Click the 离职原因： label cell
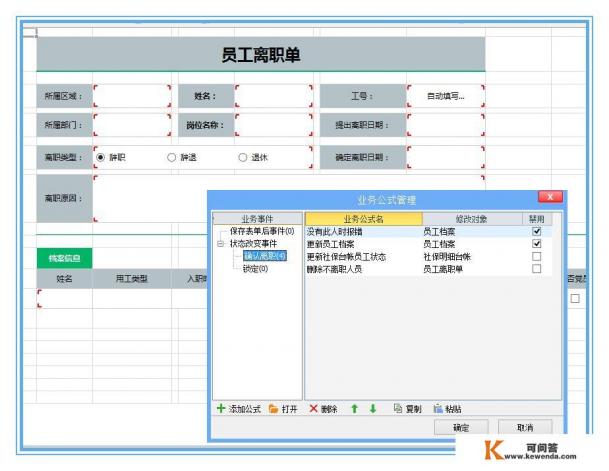Viewport: 609px width, 471px height. [64, 198]
